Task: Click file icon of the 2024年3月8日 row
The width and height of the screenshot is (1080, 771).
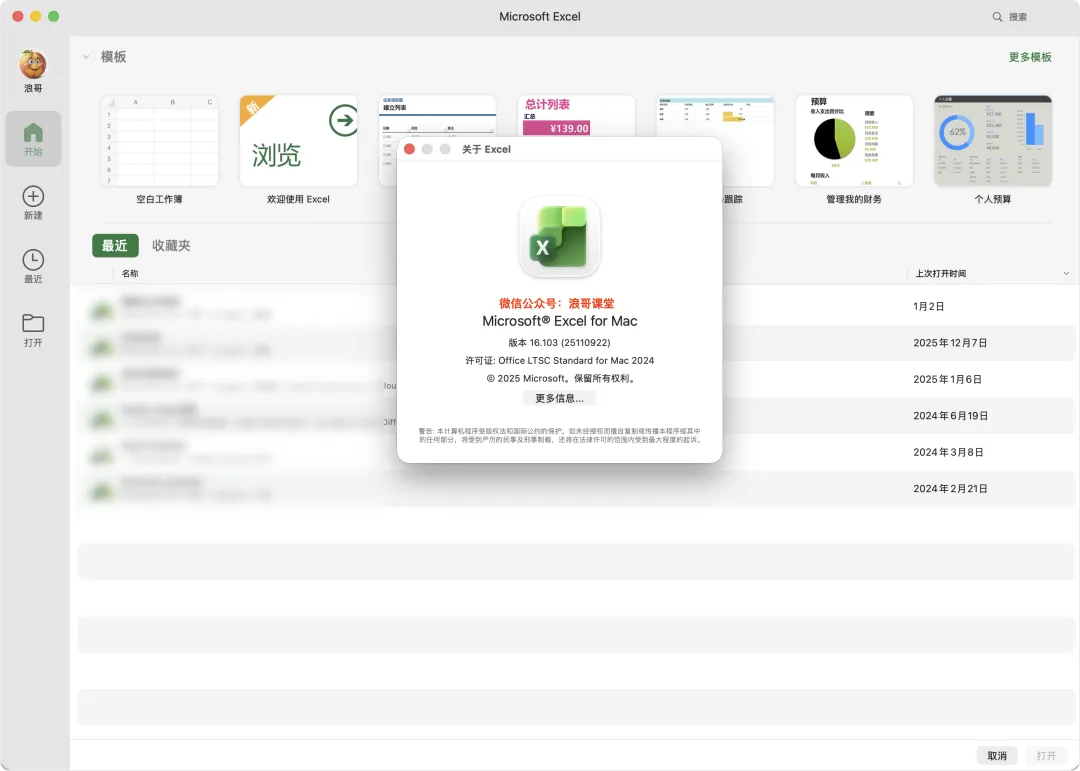Action: coord(102,455)
